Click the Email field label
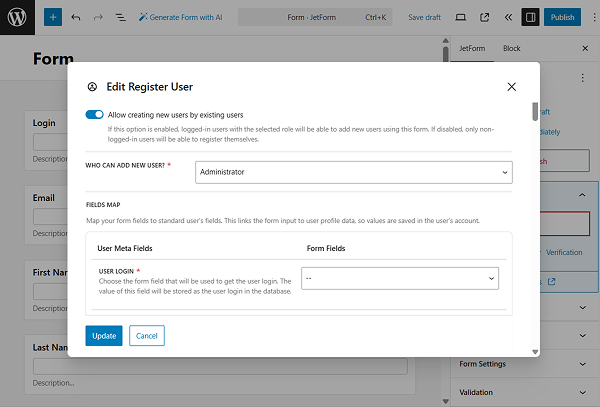Viewport: 600px width, 407px height. coord(44,198)
